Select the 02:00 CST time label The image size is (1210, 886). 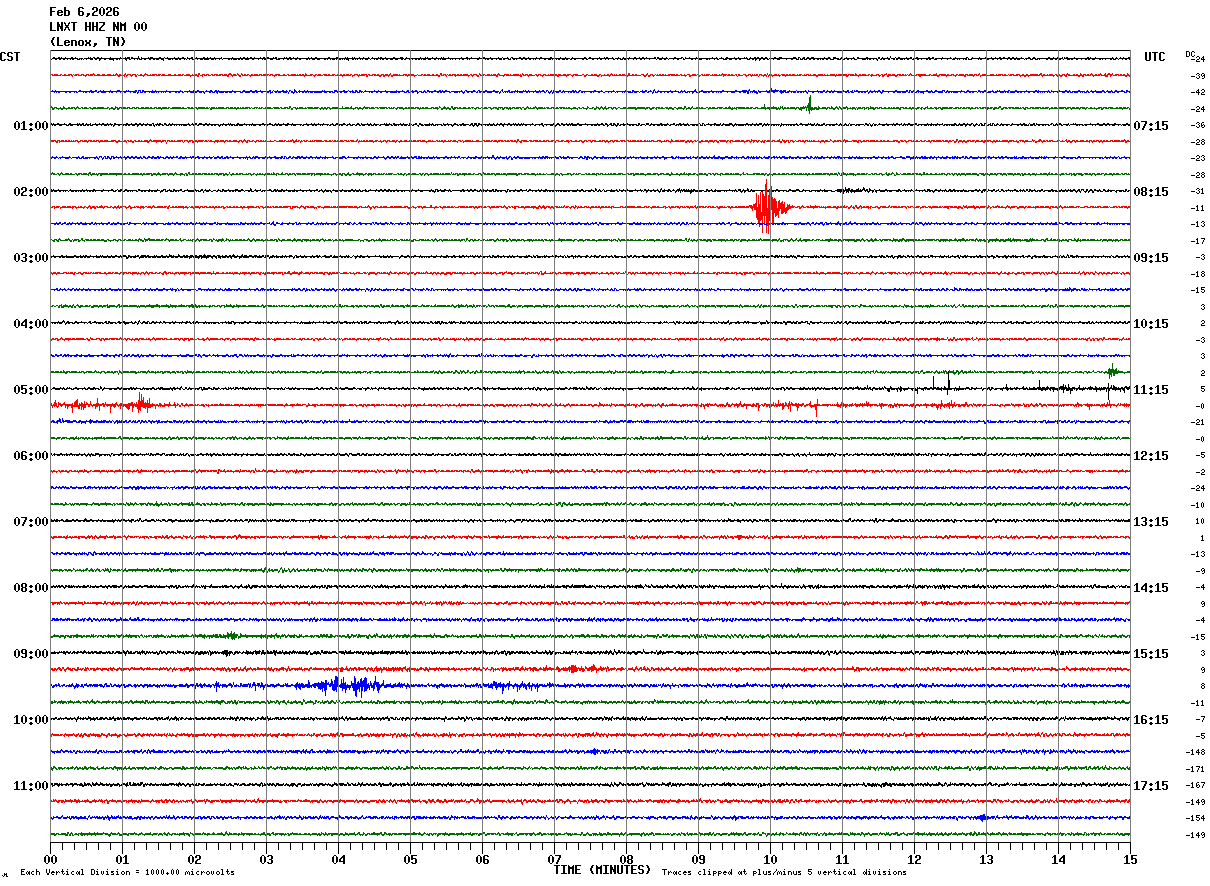point(31,192)
